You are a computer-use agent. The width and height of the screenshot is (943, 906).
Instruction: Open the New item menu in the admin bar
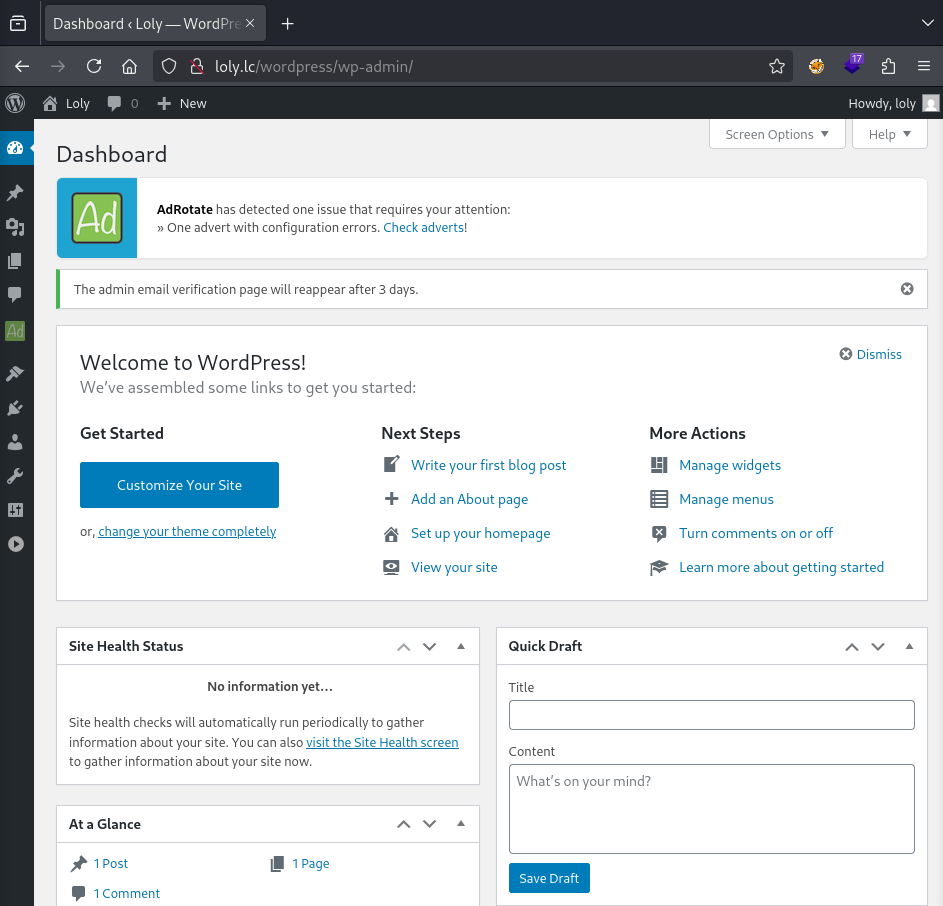click(181, 103)
